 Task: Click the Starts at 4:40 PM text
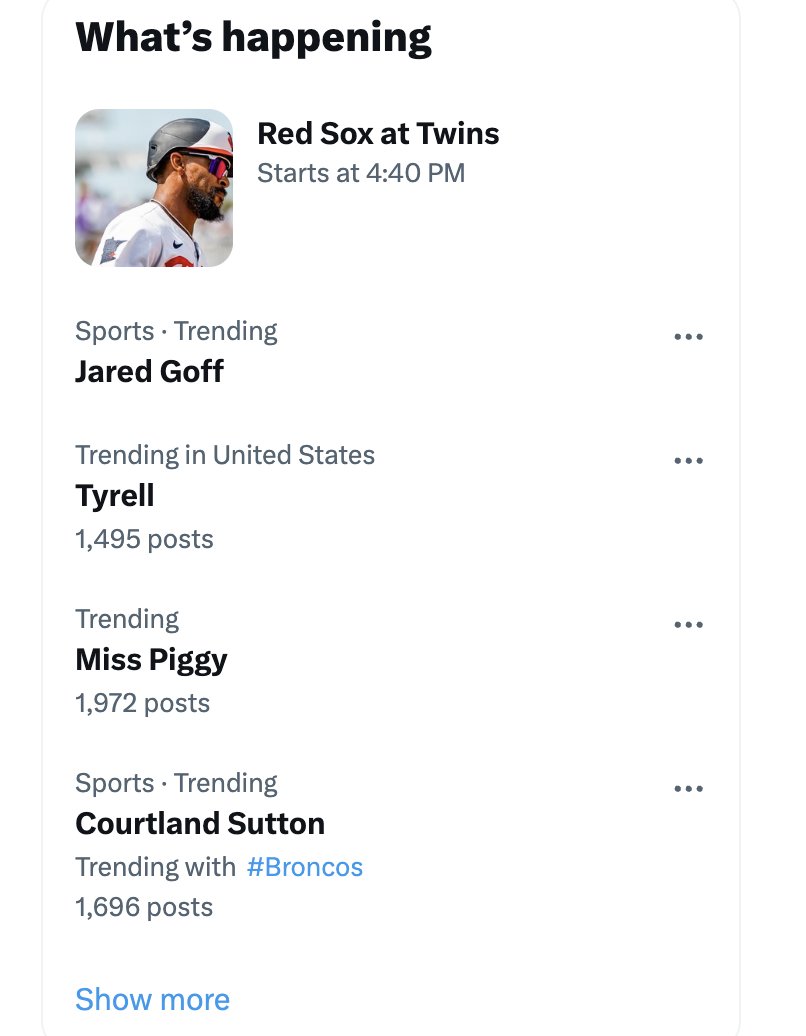click(x=361, y=173)
